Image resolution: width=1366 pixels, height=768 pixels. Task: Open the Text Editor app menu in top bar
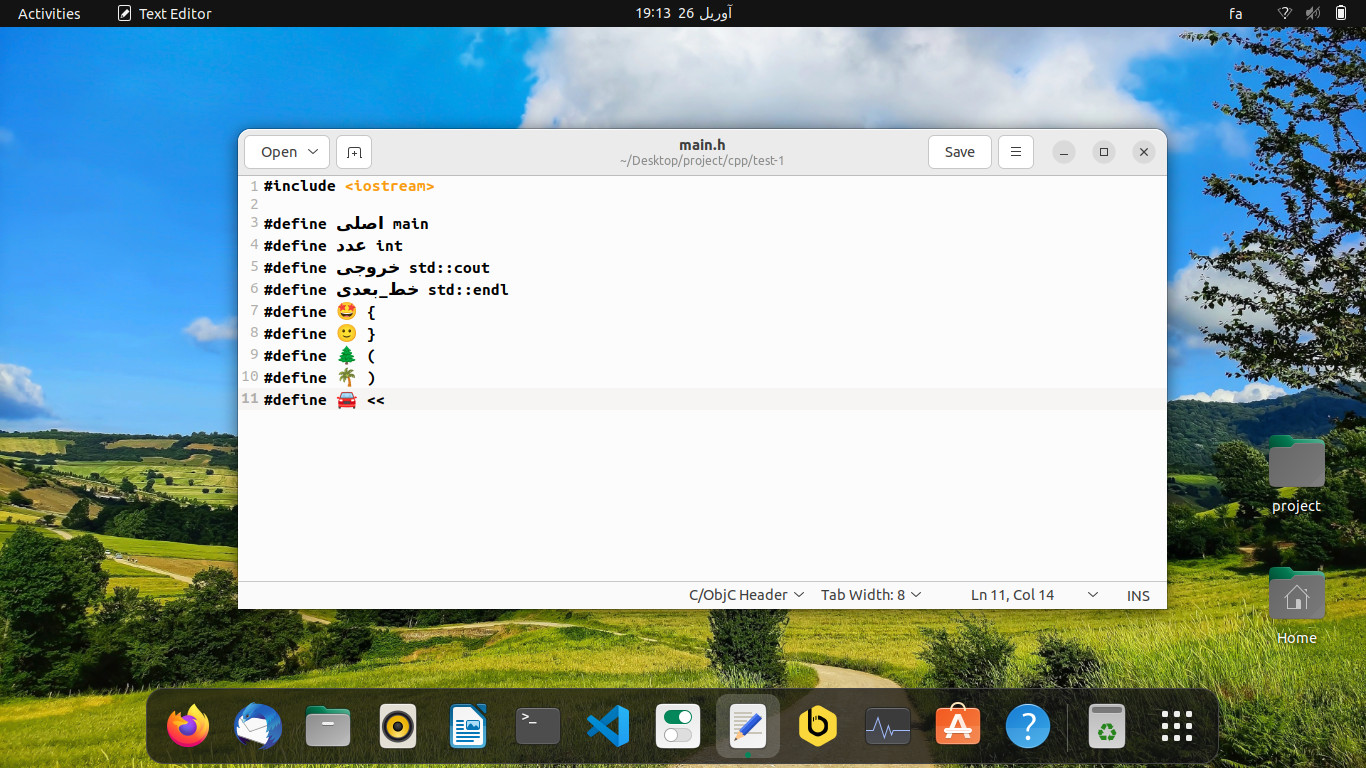165,13
